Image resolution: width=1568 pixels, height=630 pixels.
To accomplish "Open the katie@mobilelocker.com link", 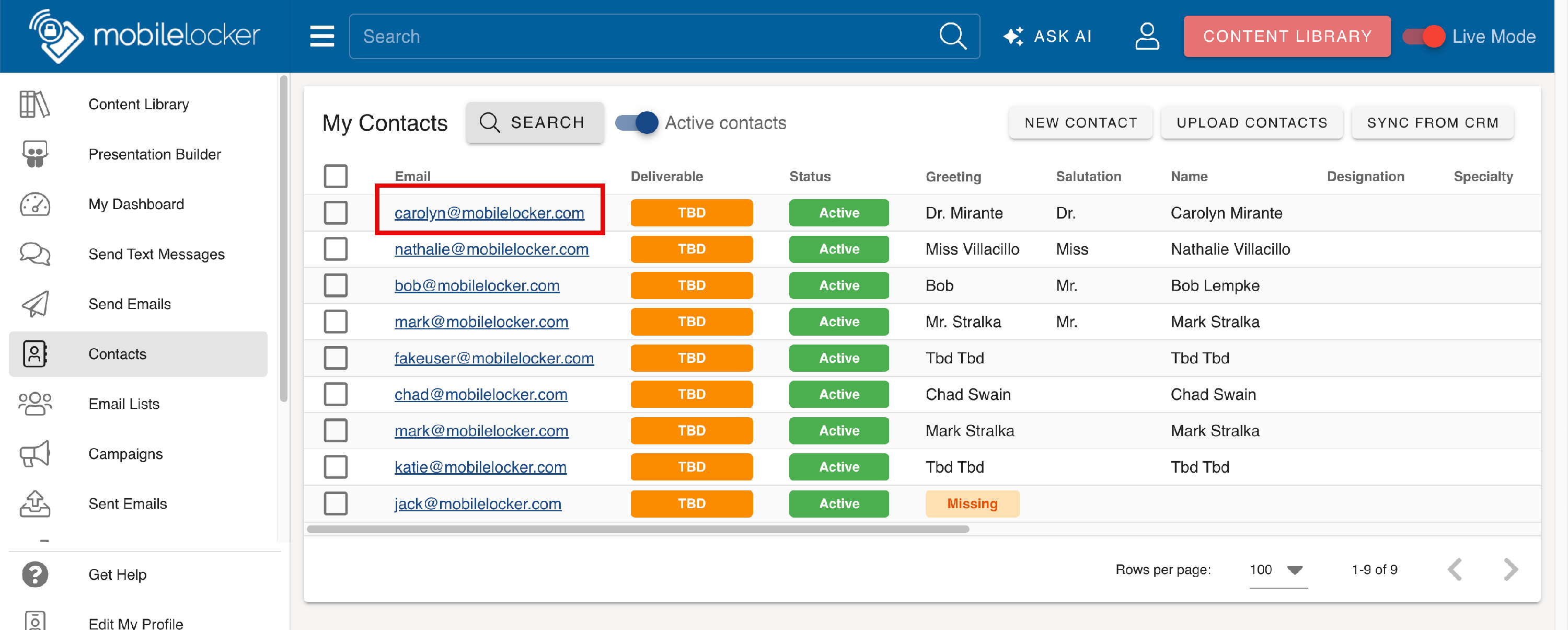I will [x=480, y=467].
